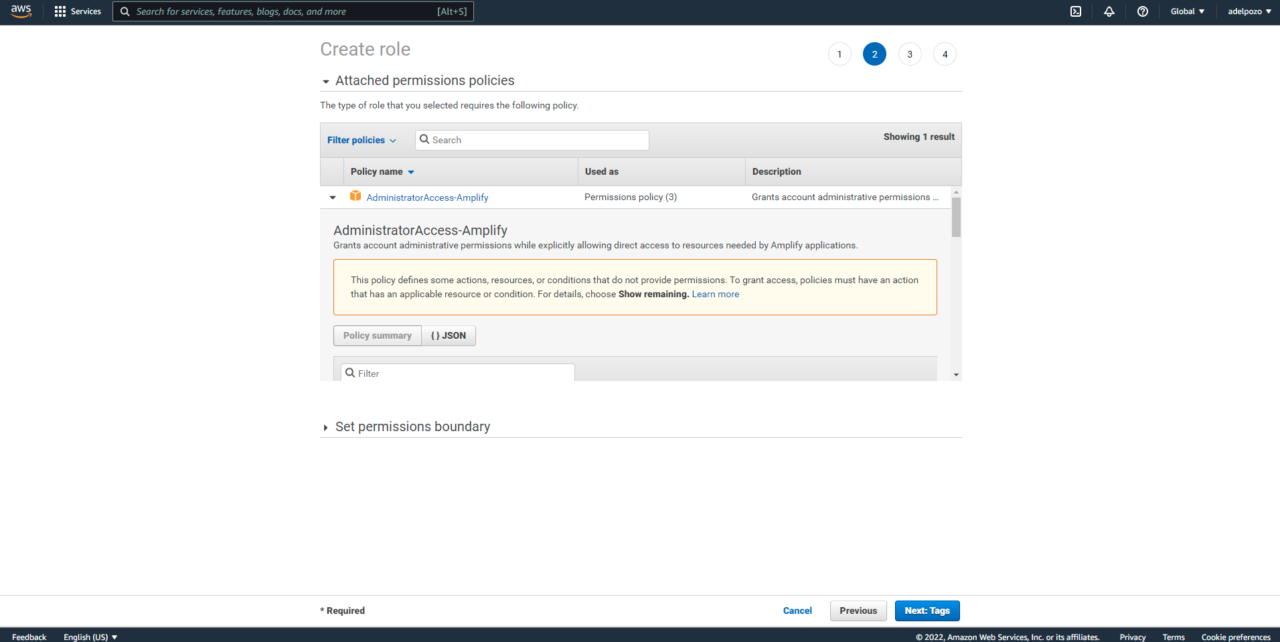1280x642 pixels.
Task: Click the AWS logo home icon
Action: [x=21, y=11]
